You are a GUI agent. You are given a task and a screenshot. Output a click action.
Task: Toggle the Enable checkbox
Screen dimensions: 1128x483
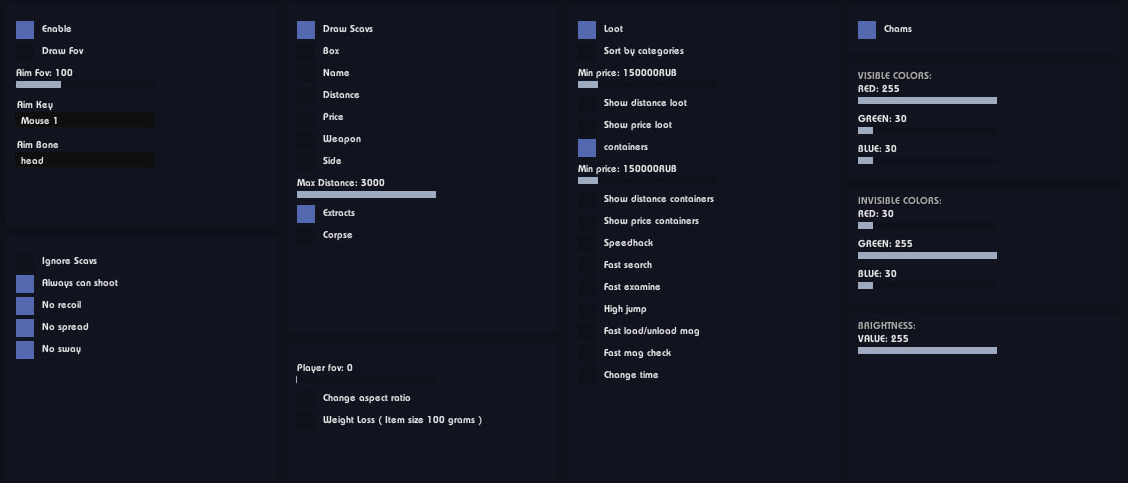click(25, 30)
